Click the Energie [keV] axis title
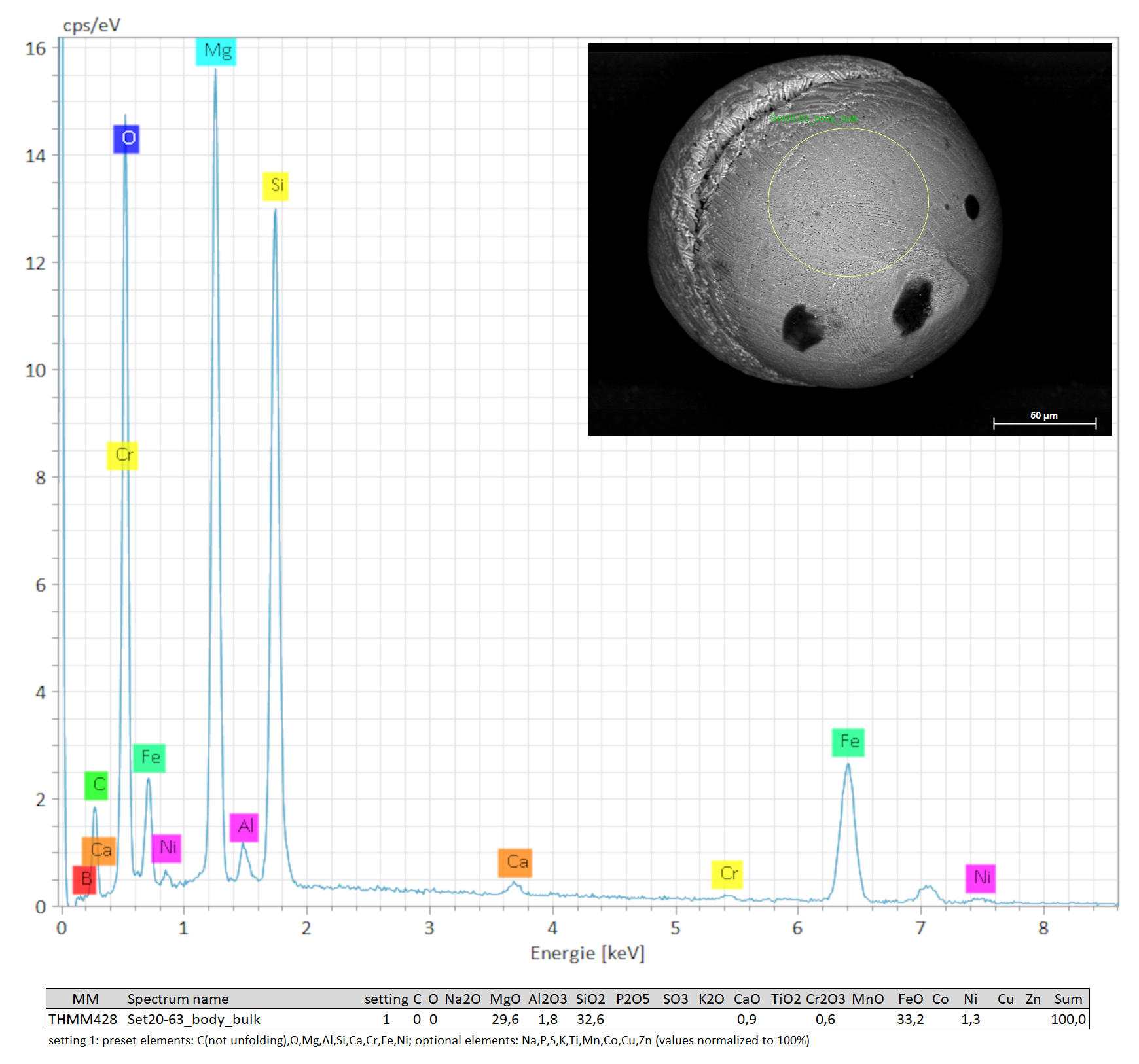 pyautogui.click(x=587, y=953)
